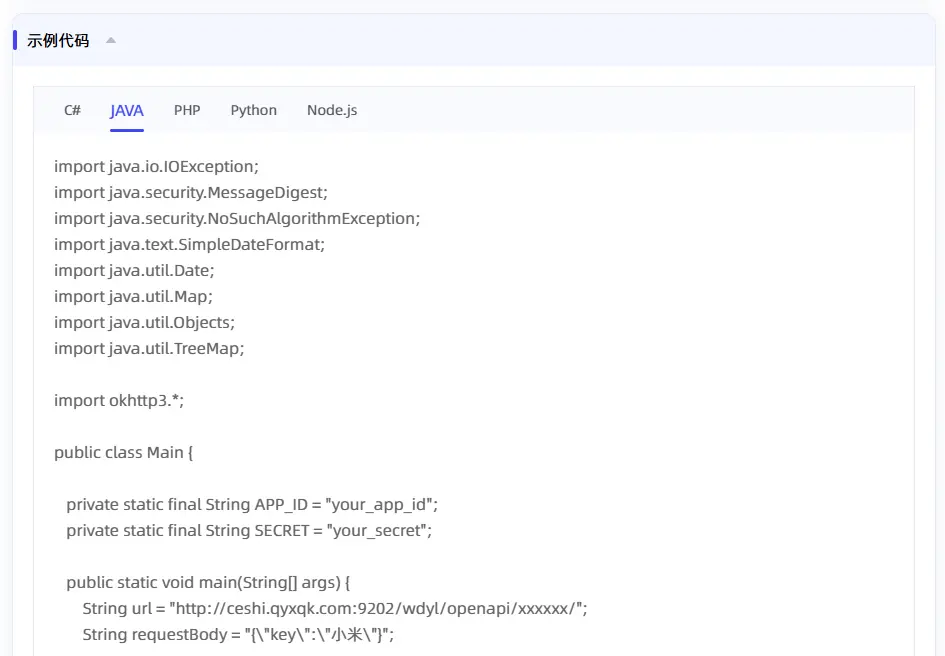This screenshot has height=656, width=945.
Task: Click the SimpleDateFormat import line
Action: 190,244
